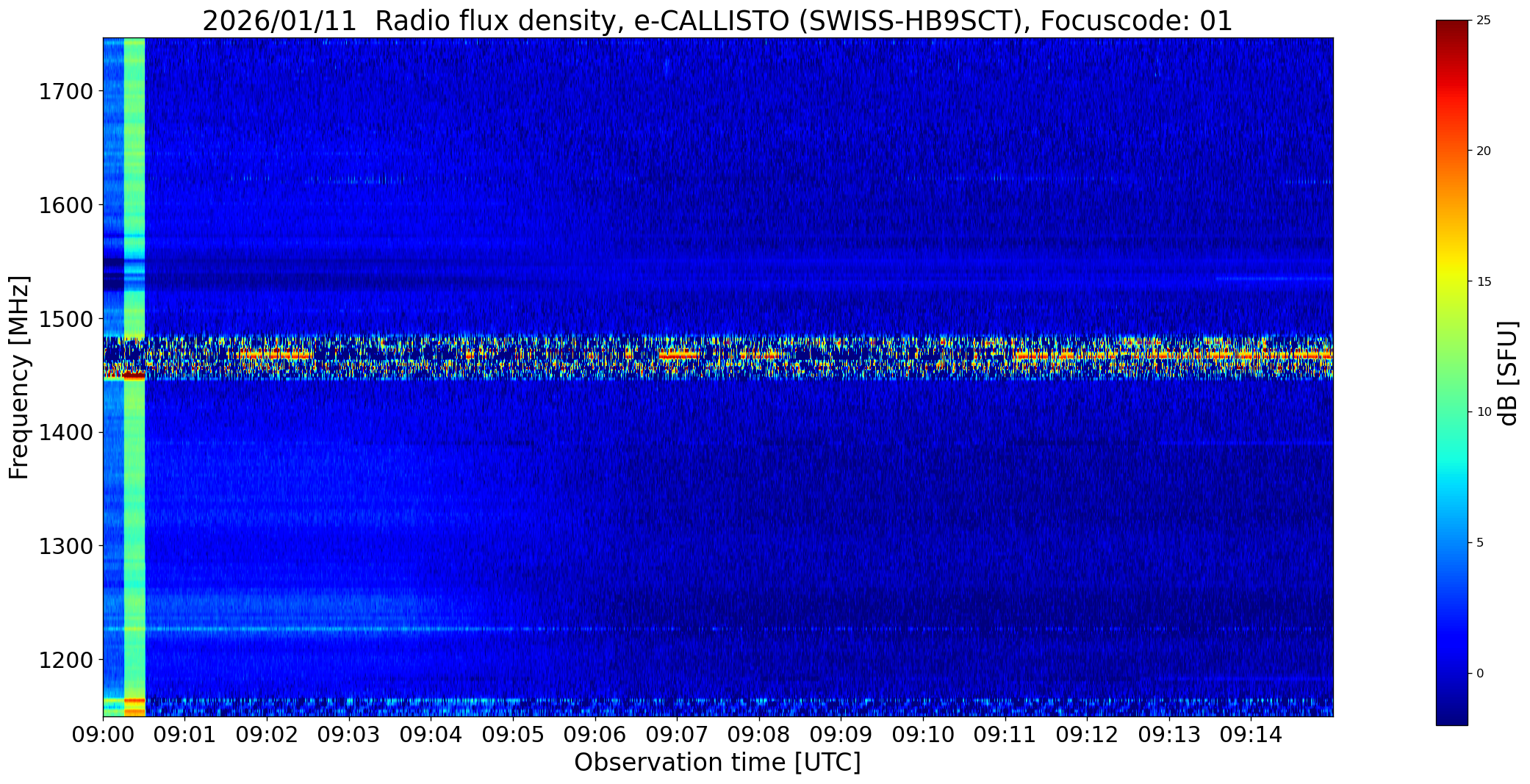The width and height of the screenshot is (1530, 784).
Task: Click the 09:04 time tick label
Action: pos(431,735)
